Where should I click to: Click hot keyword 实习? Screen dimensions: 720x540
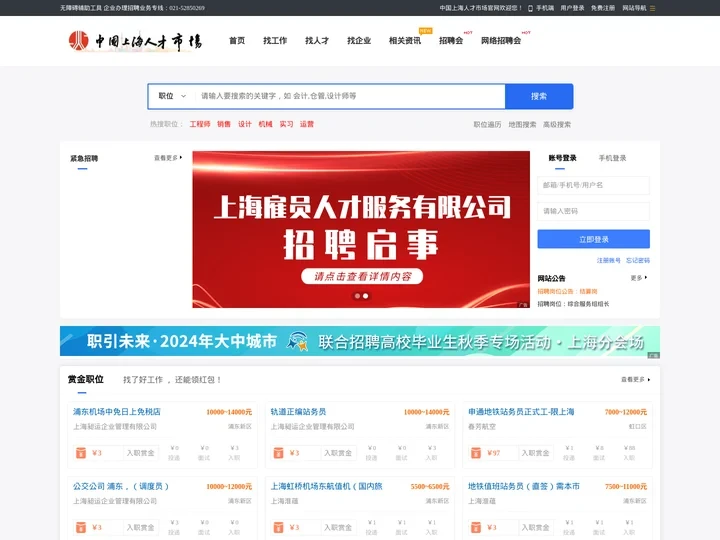(287, 124)
